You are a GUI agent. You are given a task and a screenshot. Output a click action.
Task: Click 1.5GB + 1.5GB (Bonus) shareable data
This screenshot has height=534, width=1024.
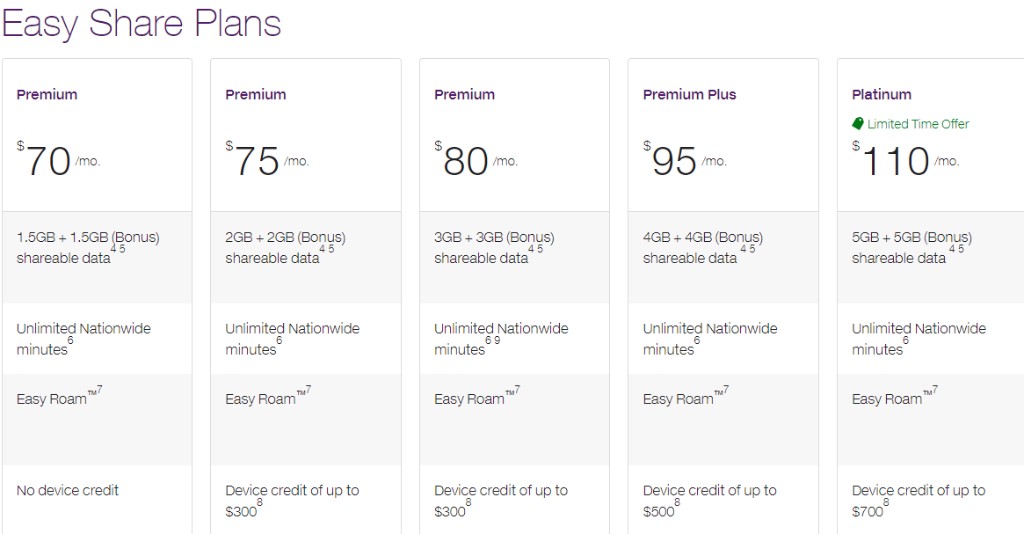point(88,247)
